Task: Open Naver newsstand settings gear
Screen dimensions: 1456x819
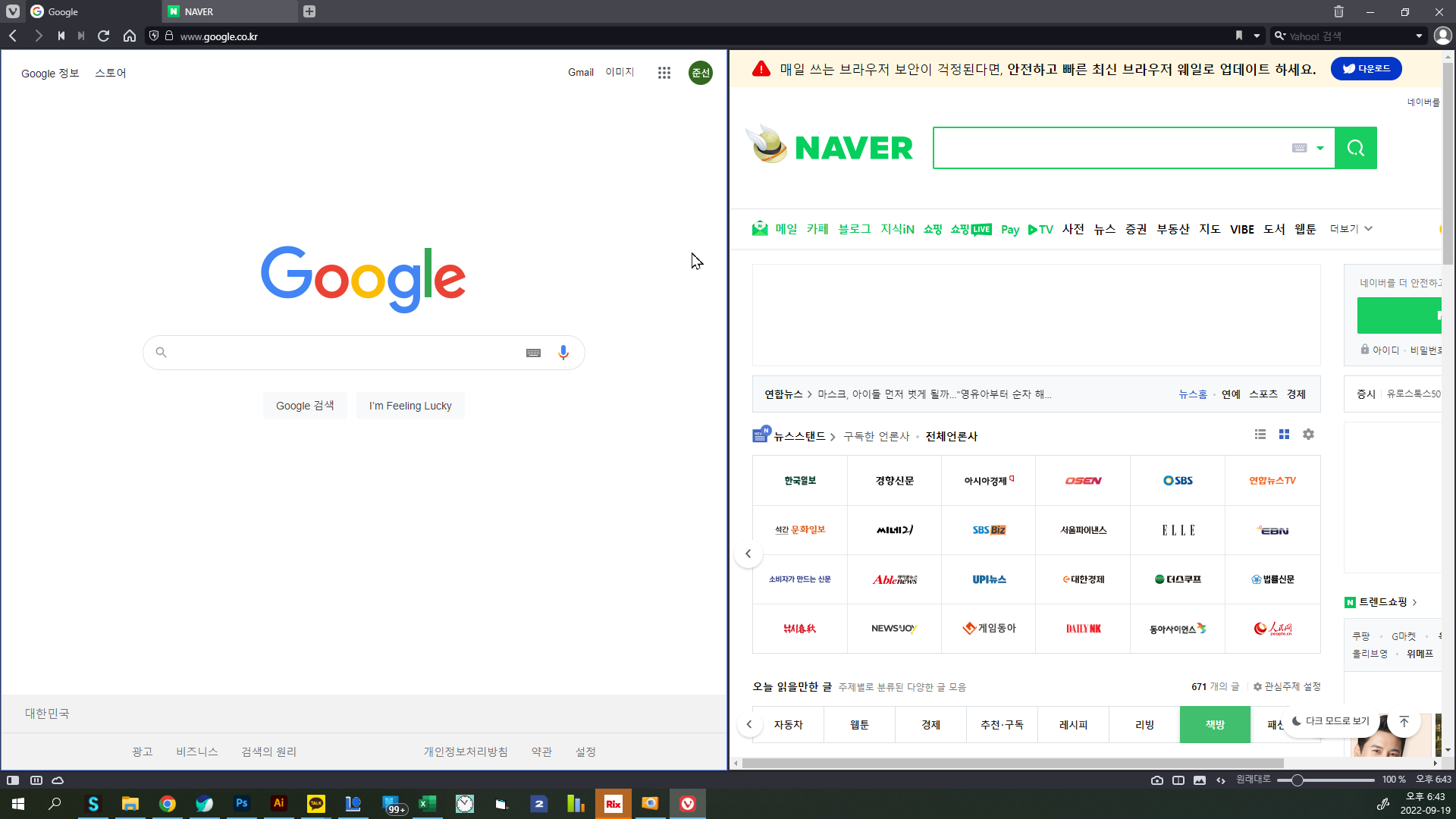Action: [1308, 435]
